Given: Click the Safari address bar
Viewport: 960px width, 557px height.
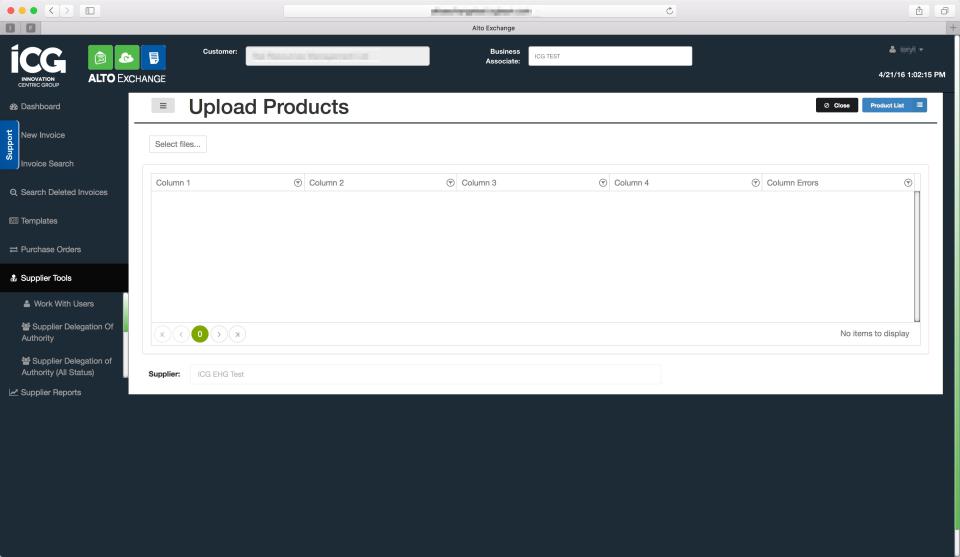Looking at the screenshot, I should [480, 10].
